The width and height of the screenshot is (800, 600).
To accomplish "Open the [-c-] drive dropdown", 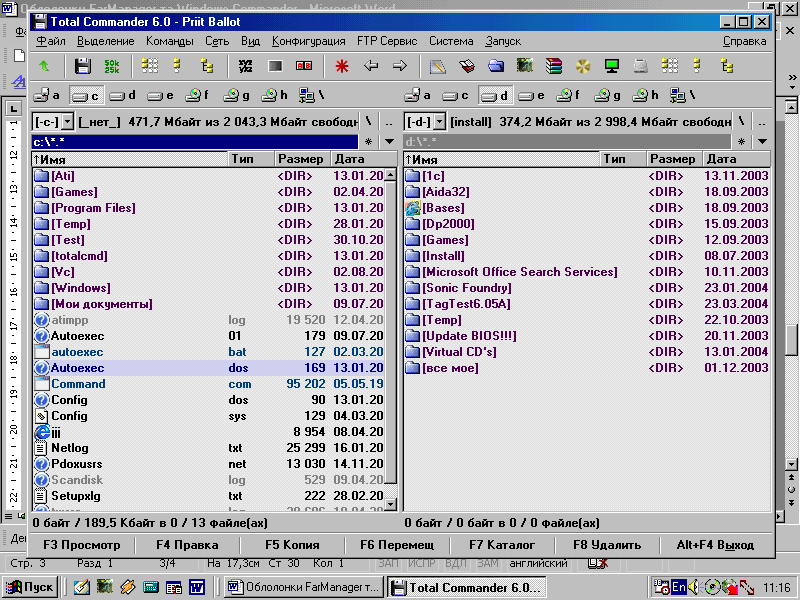I will click(68, 121).
